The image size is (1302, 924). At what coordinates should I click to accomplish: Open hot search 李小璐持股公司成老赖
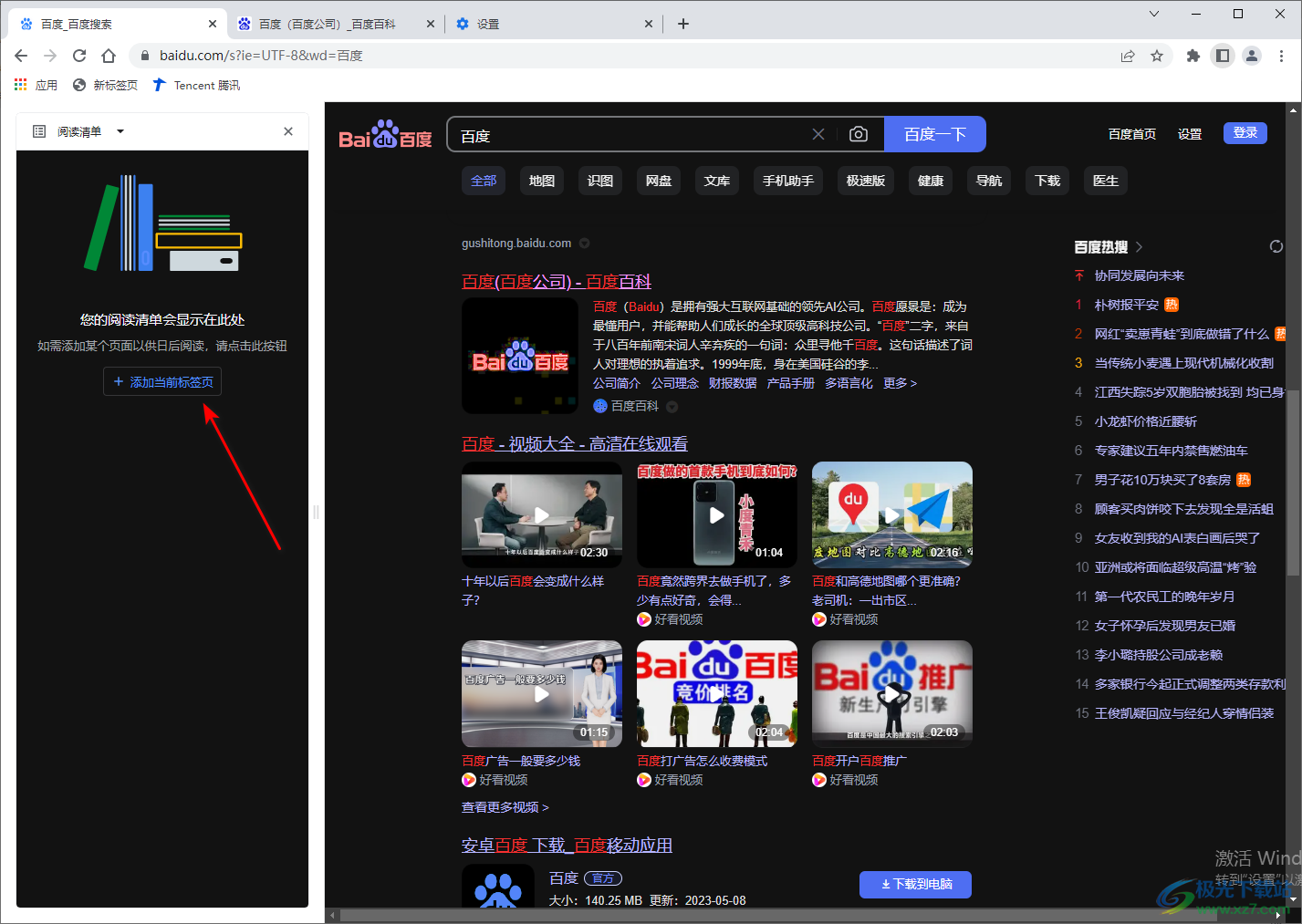coord(1159,655)
